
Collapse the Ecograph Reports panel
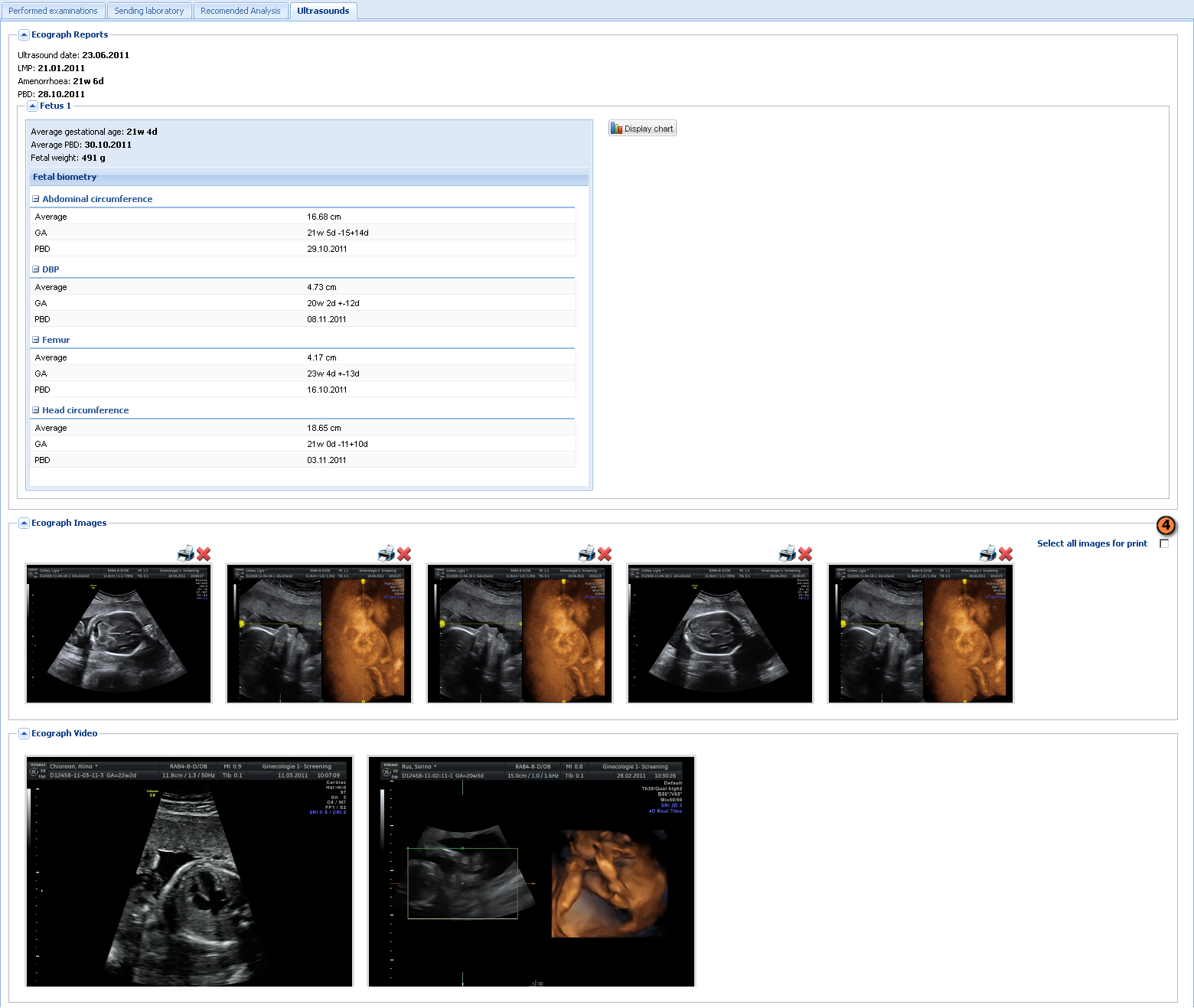24,34
